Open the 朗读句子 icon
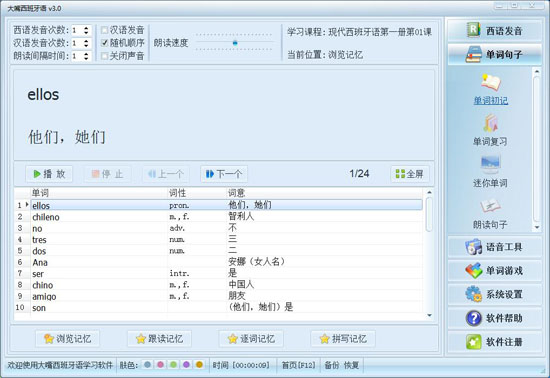 coord(490,206)
